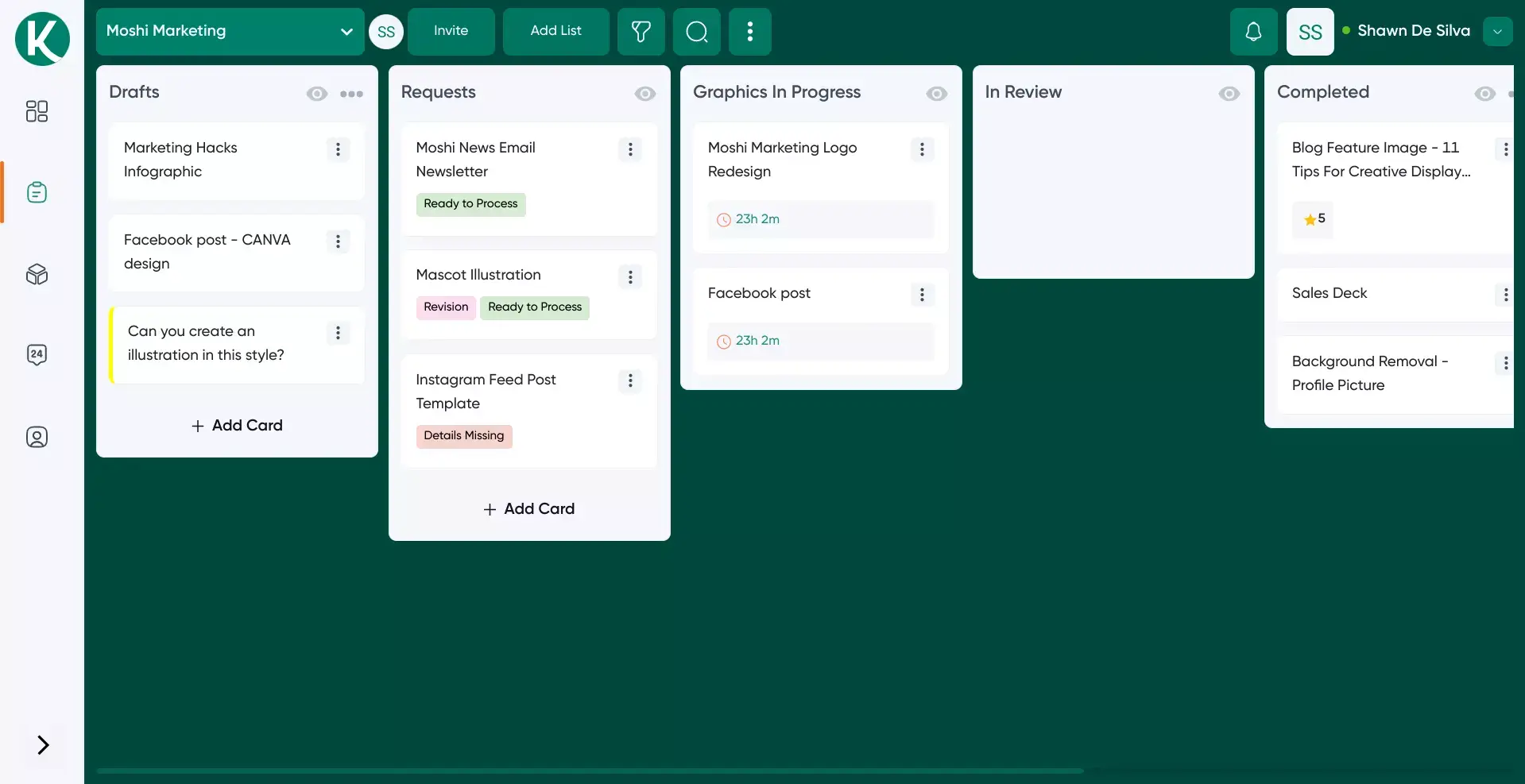Expand the sidebar with the arrow chevron
Screen dimensions: 1525x784
(x=43, y=745)
